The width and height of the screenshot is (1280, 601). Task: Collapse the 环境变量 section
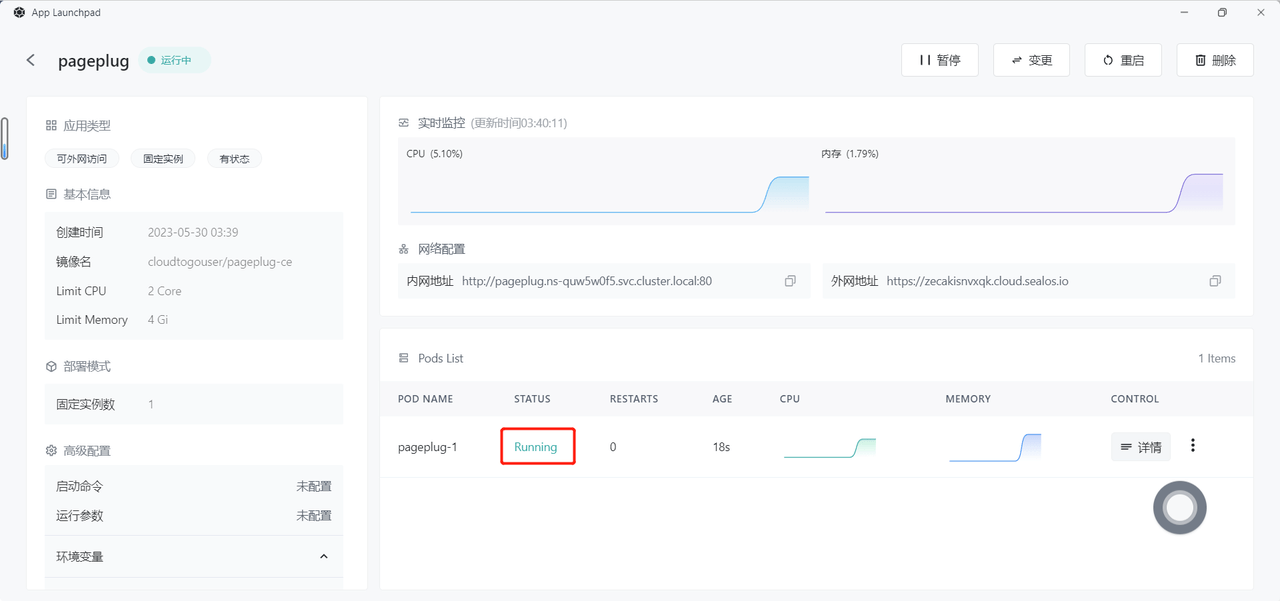tap(323, 556)
